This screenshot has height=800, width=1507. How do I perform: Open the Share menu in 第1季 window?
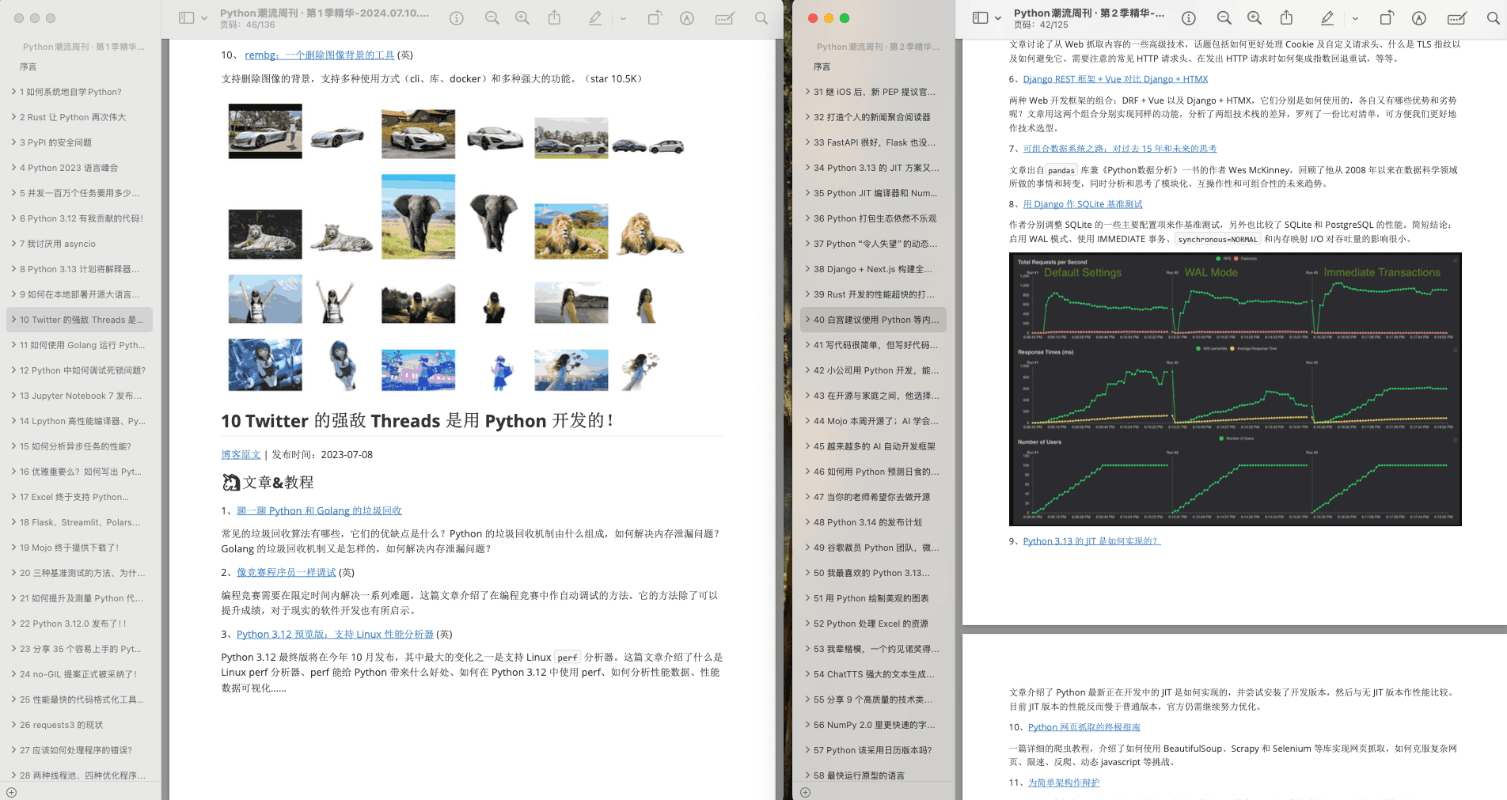click(x=554, y=18)
